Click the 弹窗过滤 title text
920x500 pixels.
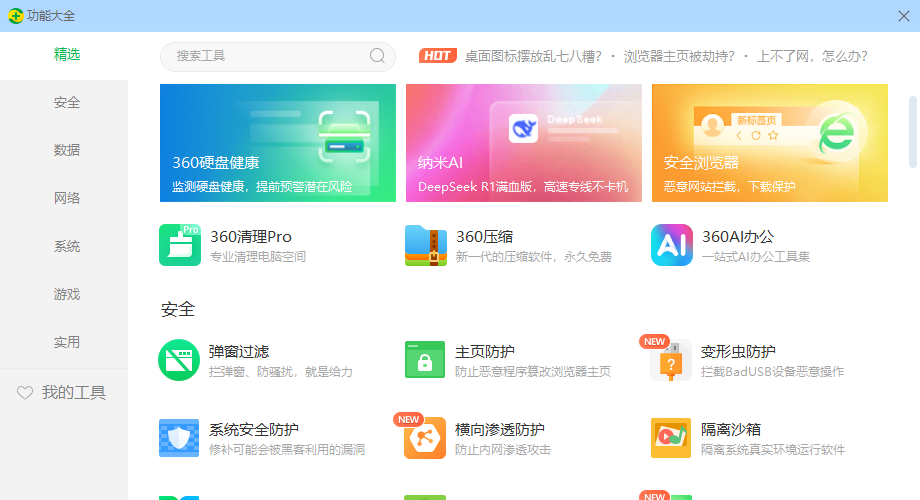point(239,352)
